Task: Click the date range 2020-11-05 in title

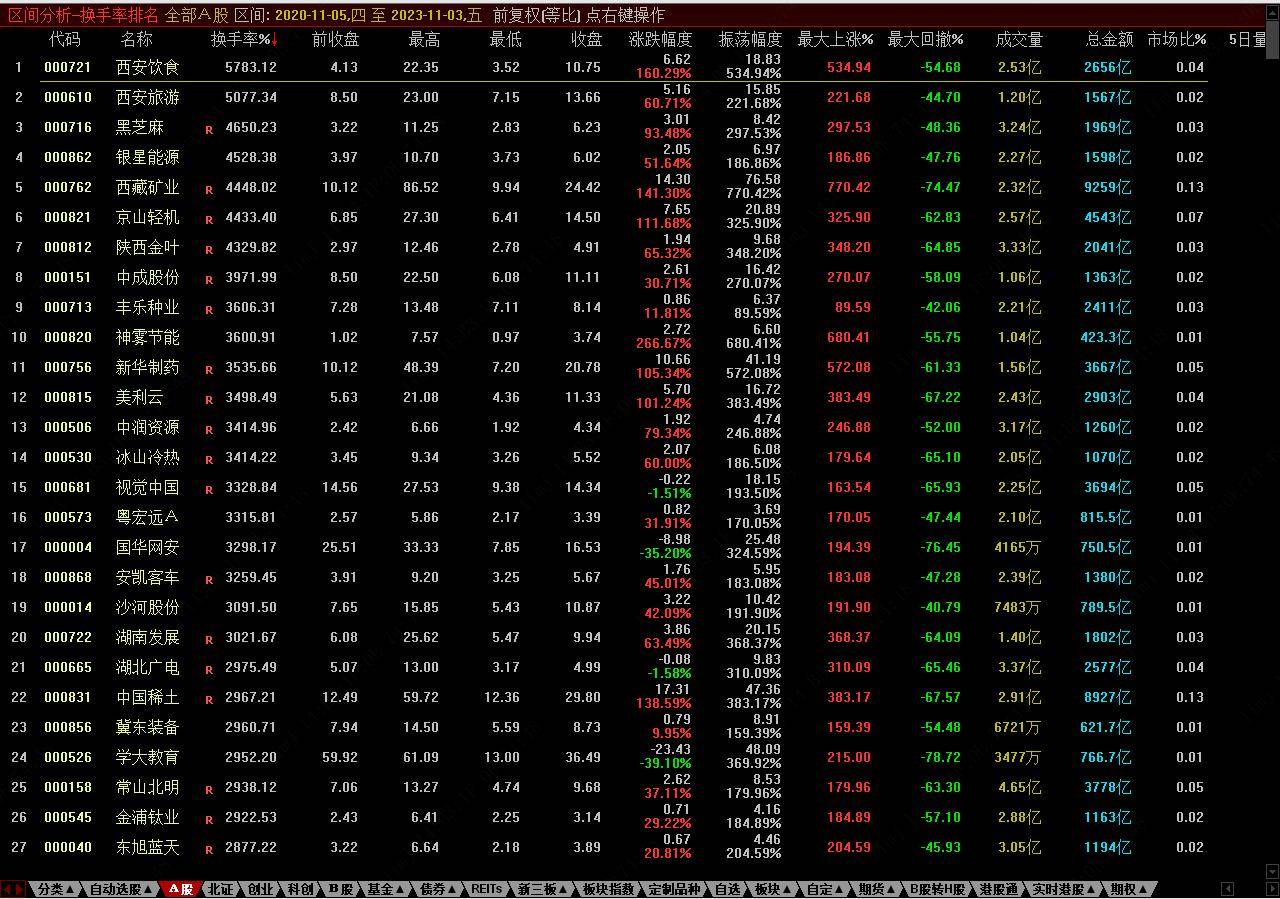Action: (x=311, y=15)
